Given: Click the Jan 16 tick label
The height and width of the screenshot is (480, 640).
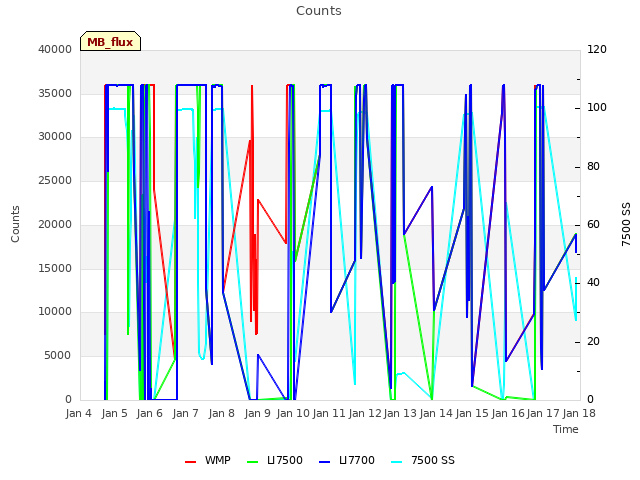Looking at the screenshot, I should pyautogui.click(x=508, y=413).
